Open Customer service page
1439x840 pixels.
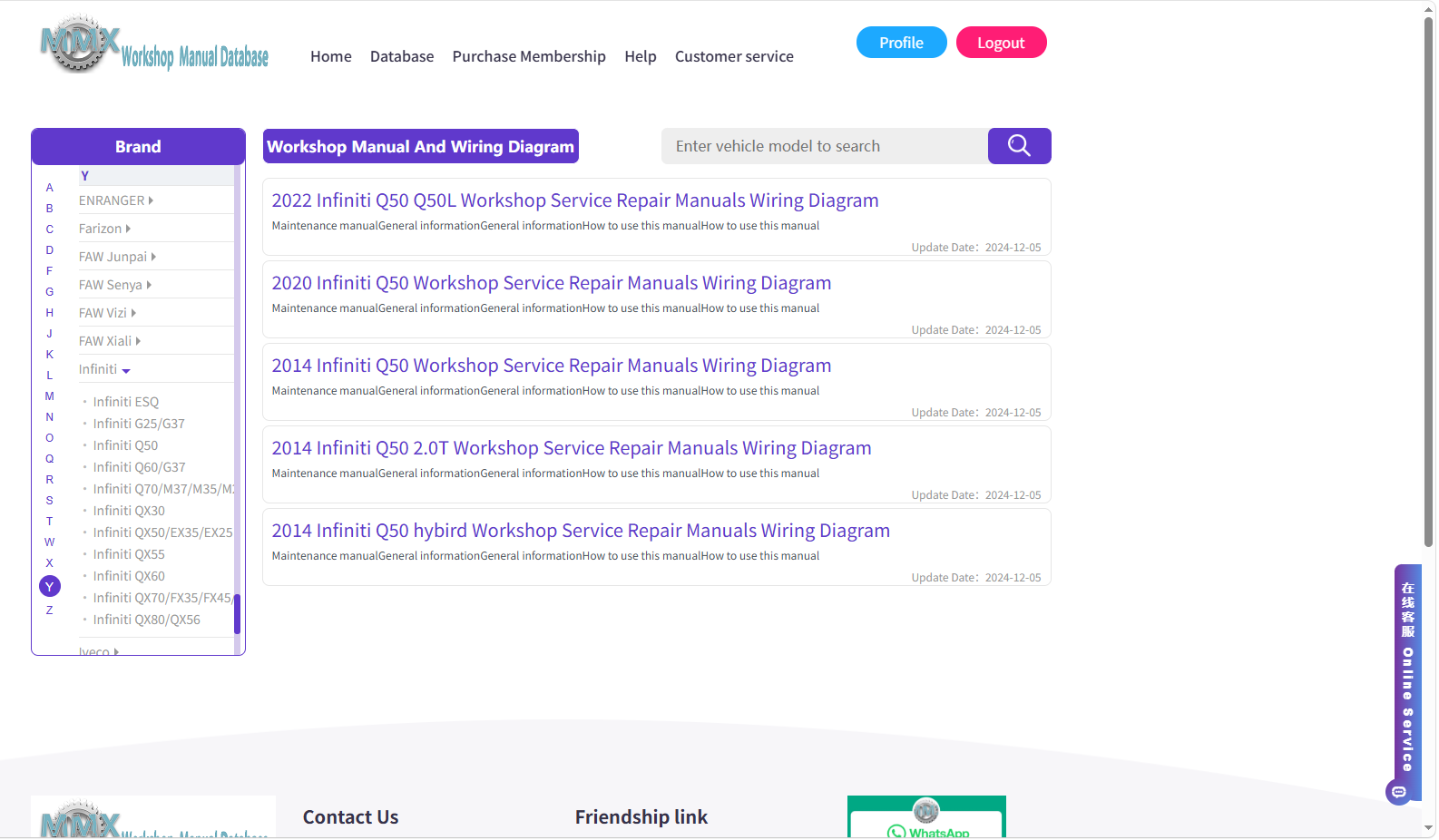(x=734, y=56)
